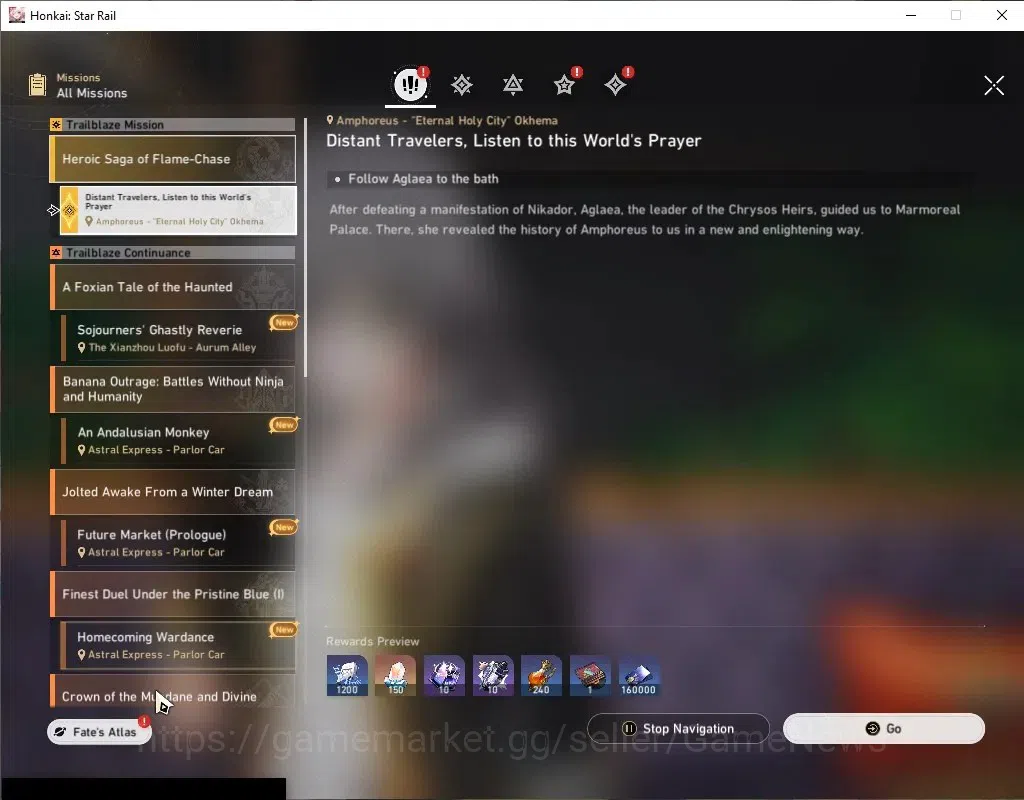Click the 160000 credits reward icon
Screen dimensions: 1024x800
point(639,675)
